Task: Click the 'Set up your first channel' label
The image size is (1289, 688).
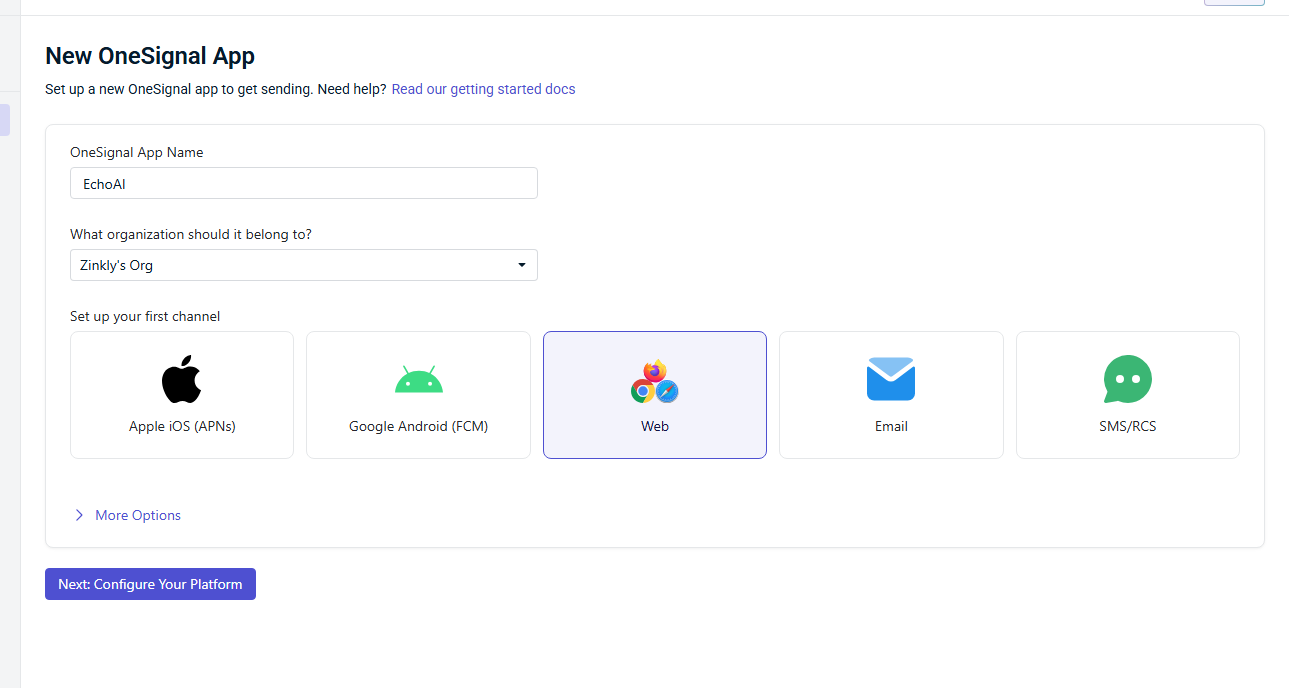Action: [145, 316]
